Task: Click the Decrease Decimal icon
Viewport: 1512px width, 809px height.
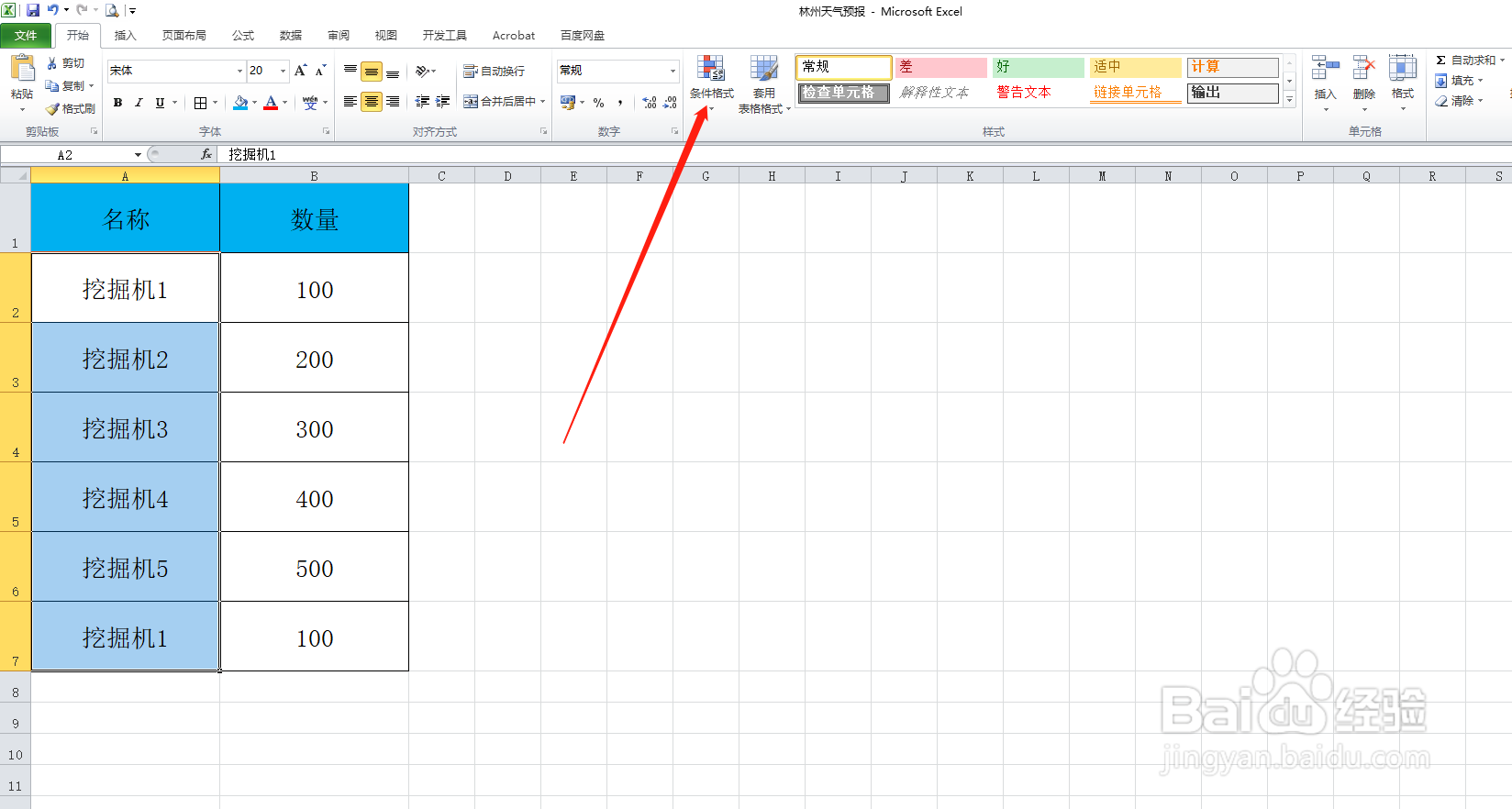Action: [671, 103]
